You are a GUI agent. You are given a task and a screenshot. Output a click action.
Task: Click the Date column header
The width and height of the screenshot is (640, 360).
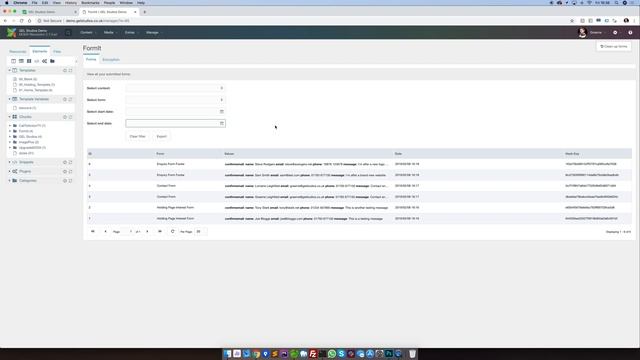pyautogui.click(x=398, y=154)
